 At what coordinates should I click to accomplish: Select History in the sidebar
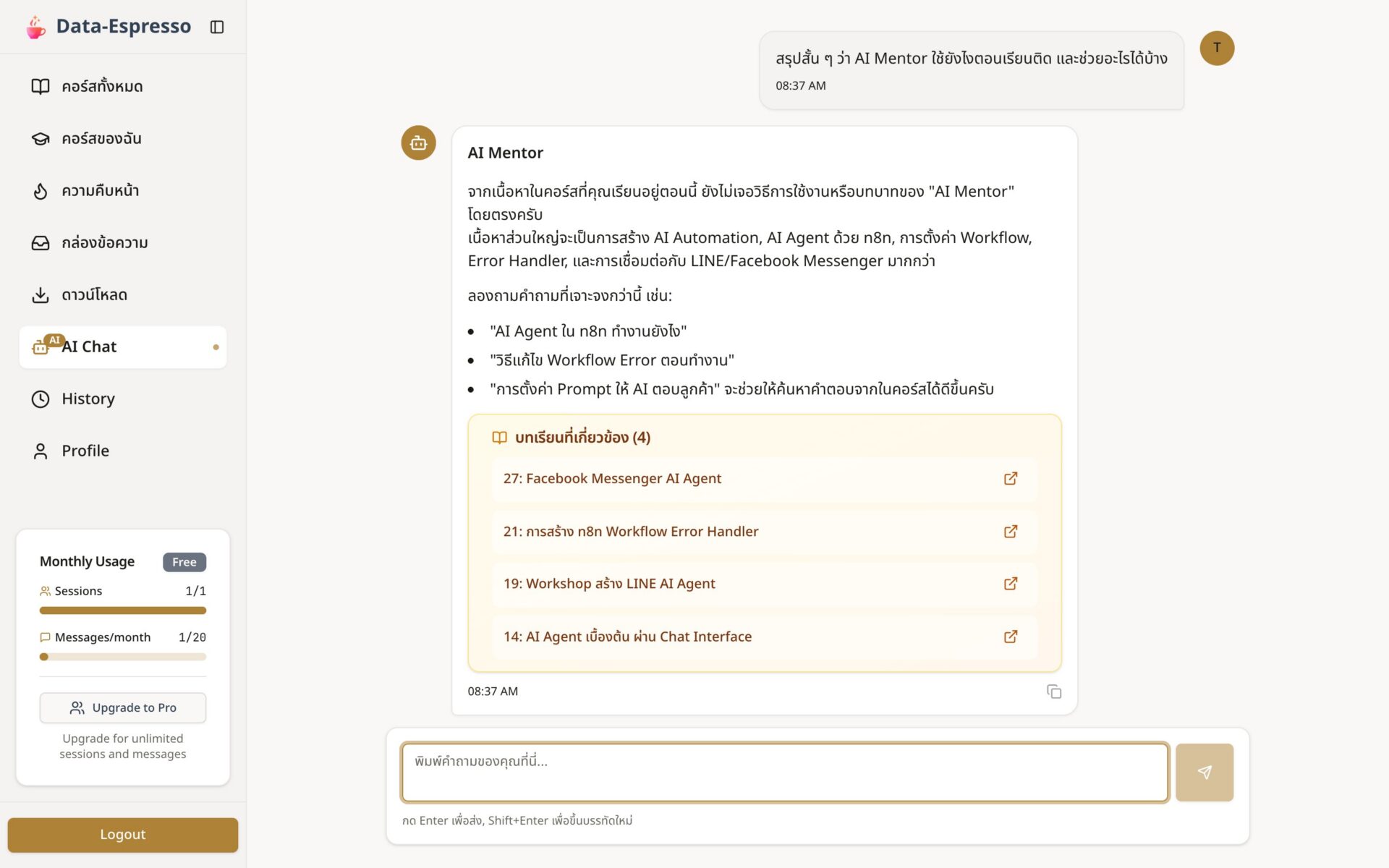coord(123,399)
